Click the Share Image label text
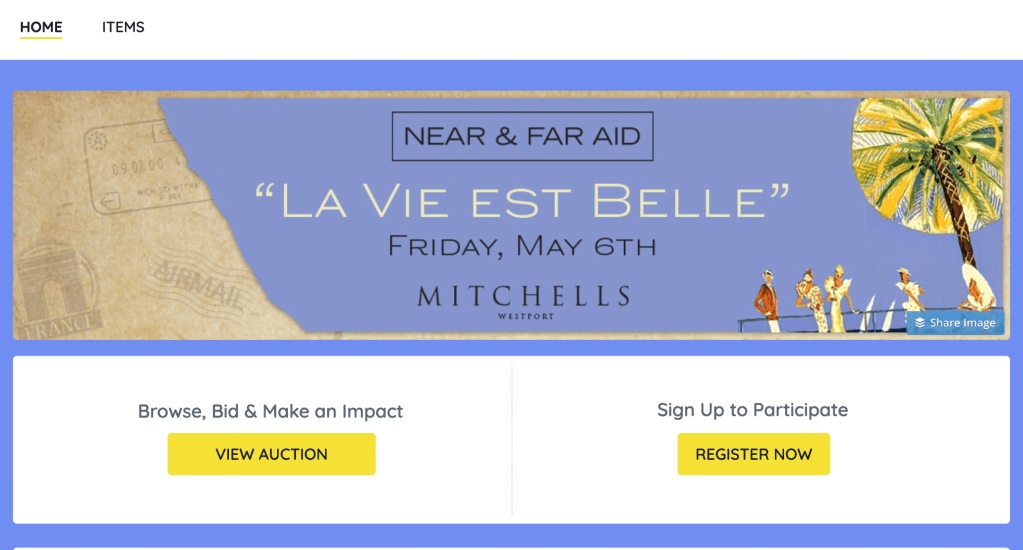 pos(962,323)
